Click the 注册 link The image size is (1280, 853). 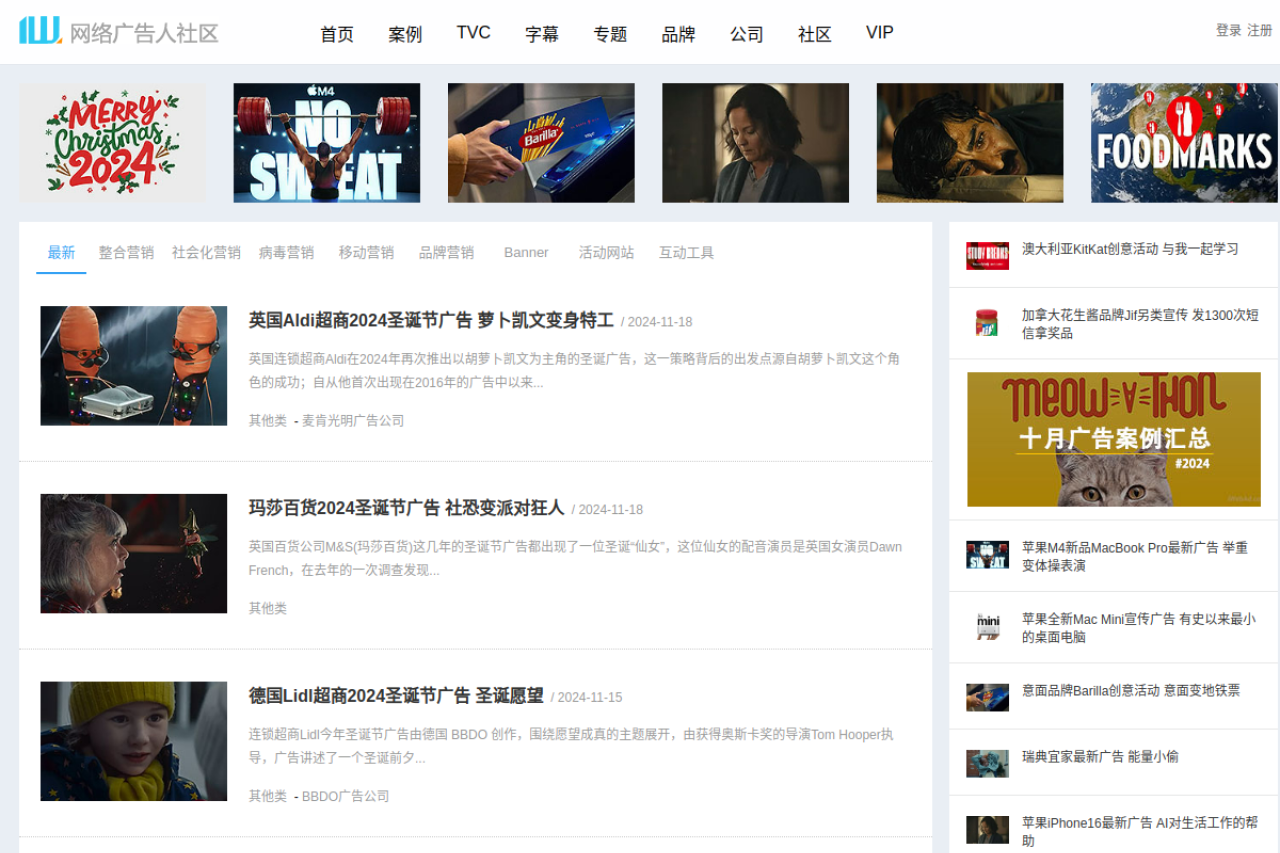pyautogui.click(x=1260, y=31)
